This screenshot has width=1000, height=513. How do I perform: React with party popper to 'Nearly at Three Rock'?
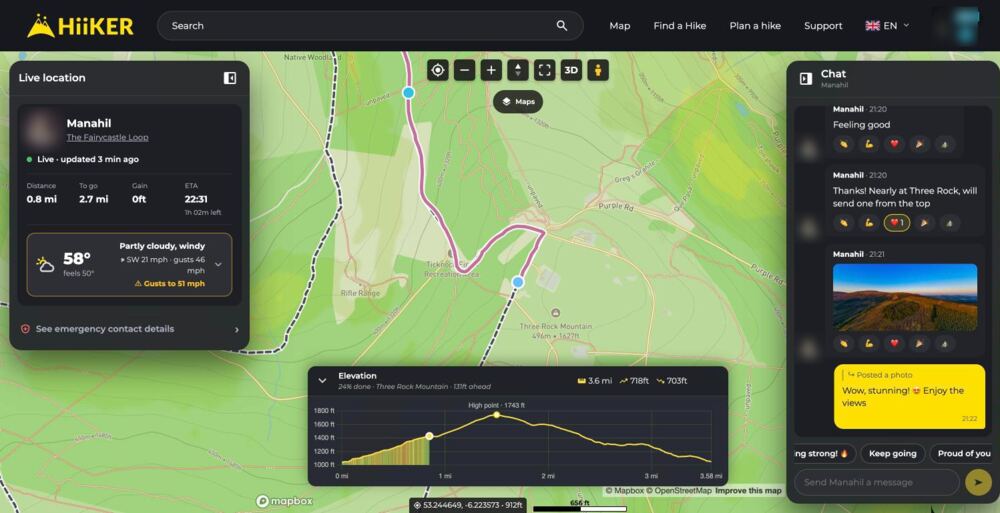[x=923, y=223]
